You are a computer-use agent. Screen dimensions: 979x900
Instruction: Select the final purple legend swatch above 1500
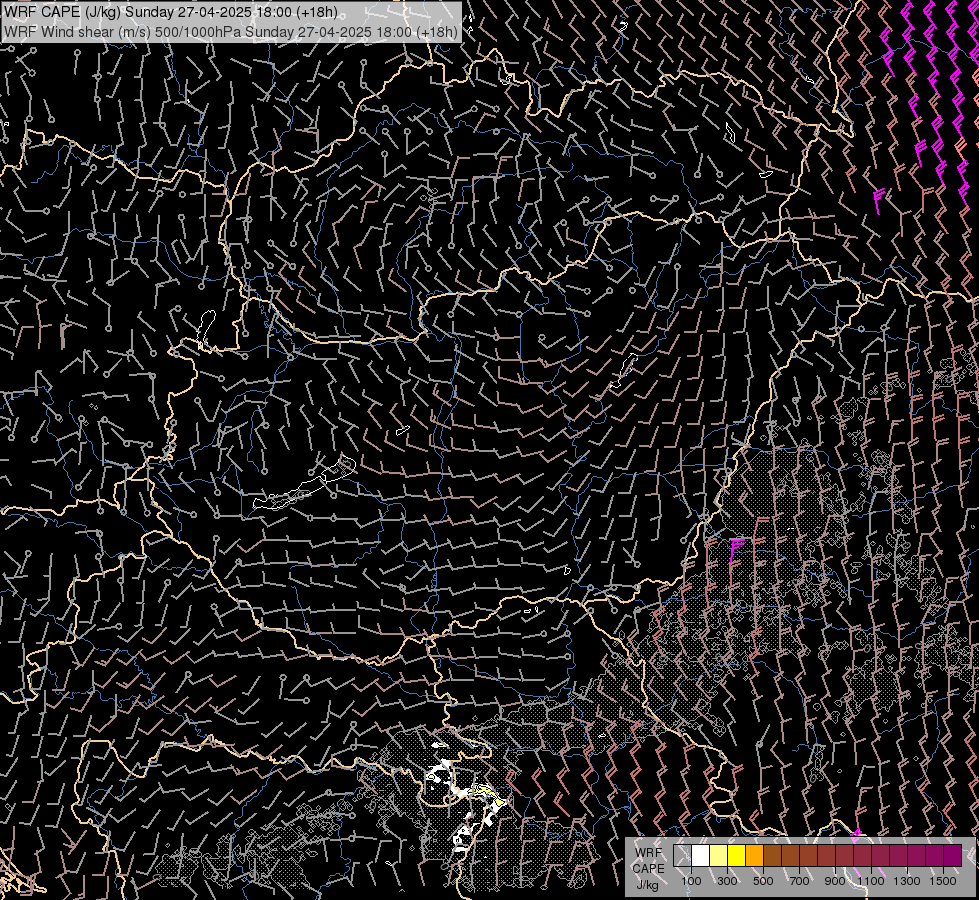pos(953,855)
